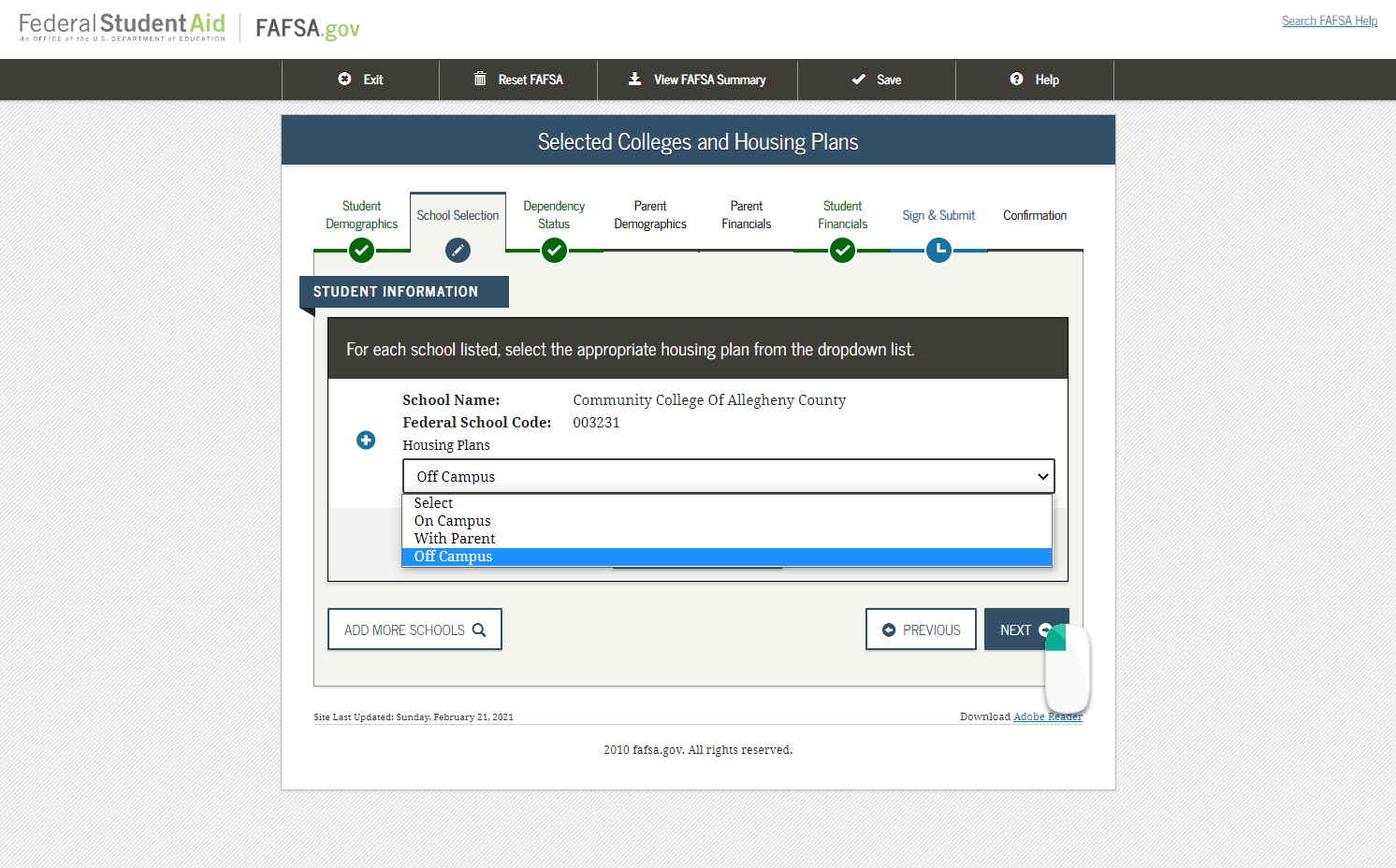Click the green checkmark under Student Financials
1396x868 pixels.
click(842, 250)
